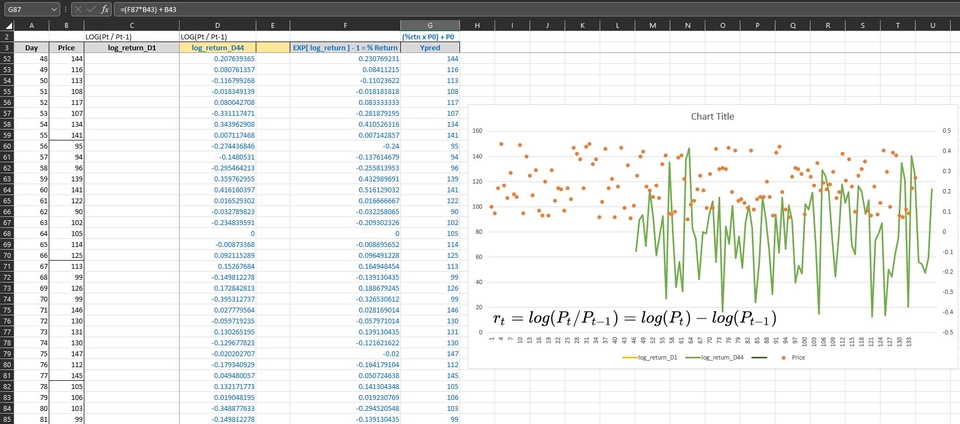Click cell with value 0.028169014
The image size is (960, 424).
coord(345,310)
